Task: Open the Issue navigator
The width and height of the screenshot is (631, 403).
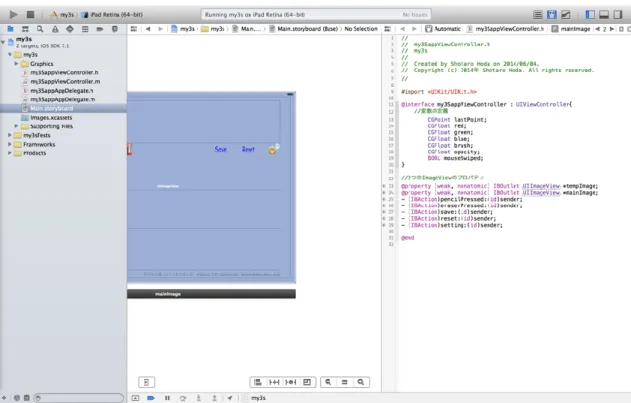Action: point(55,29)
